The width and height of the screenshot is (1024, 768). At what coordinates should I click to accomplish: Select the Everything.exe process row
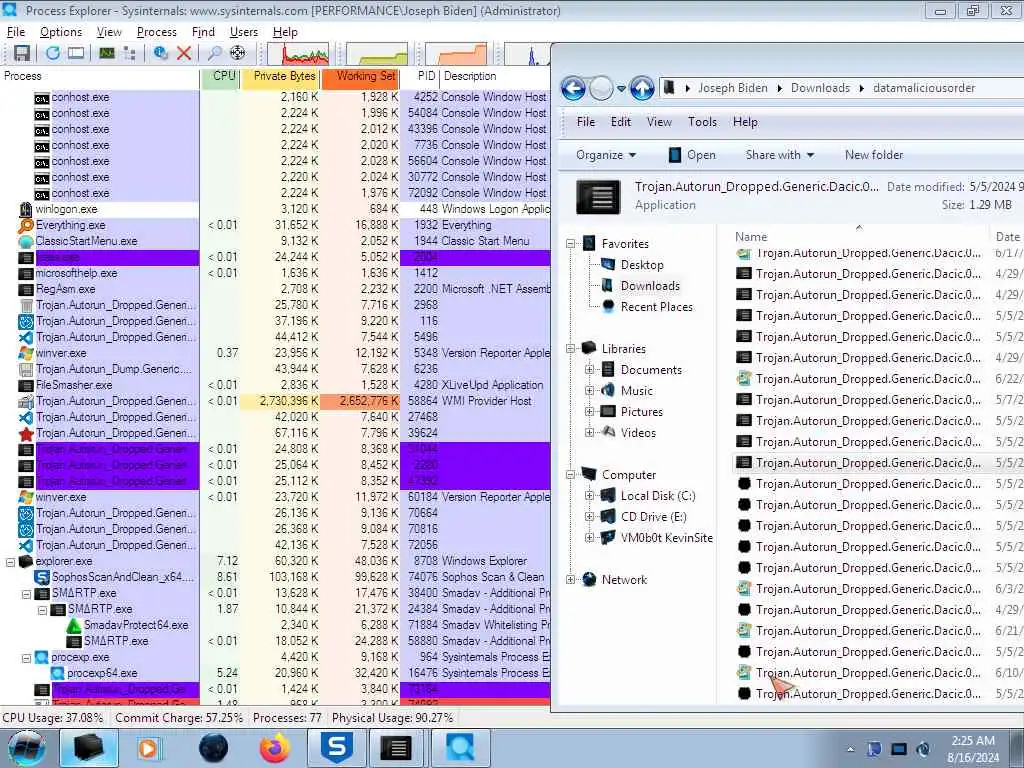click(275, 225)
